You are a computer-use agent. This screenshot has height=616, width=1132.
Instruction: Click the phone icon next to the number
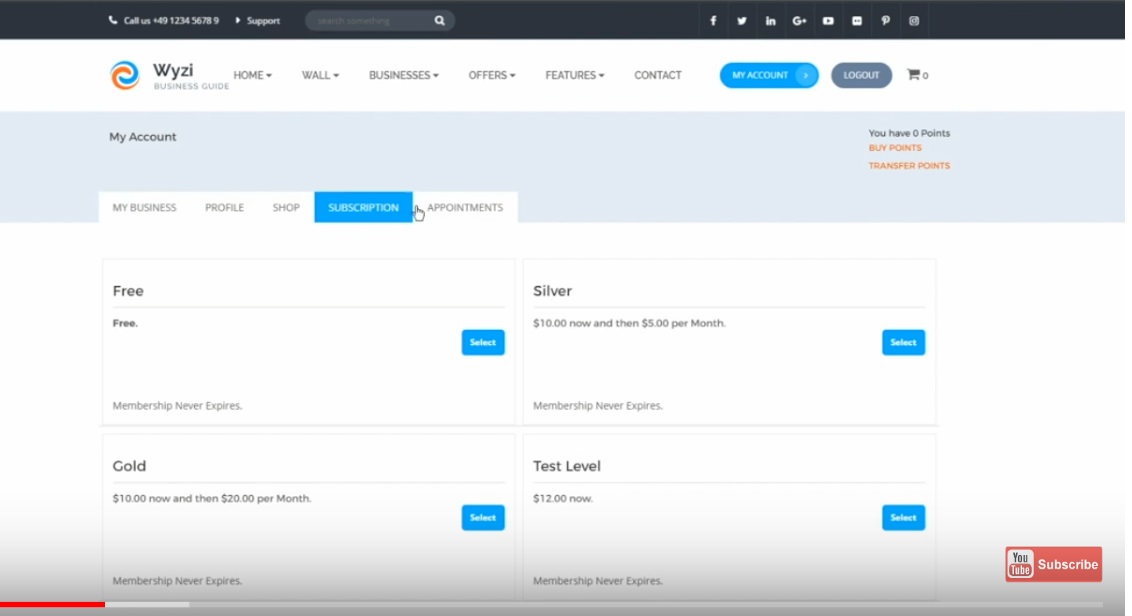coord(111,20)
